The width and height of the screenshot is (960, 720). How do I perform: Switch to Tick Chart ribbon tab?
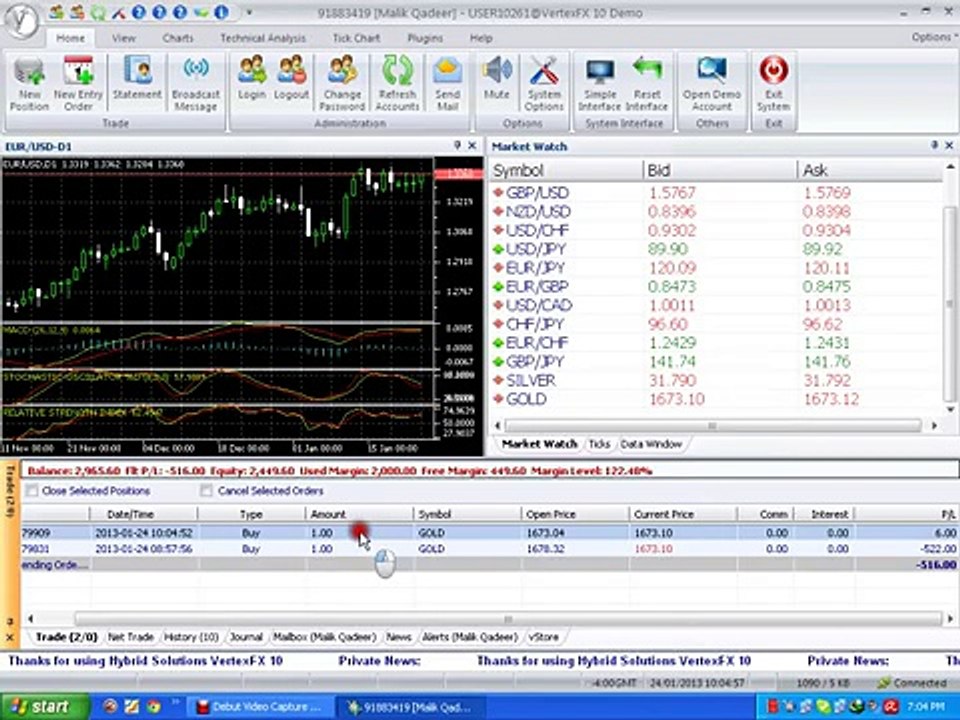[x=356, y=38]
